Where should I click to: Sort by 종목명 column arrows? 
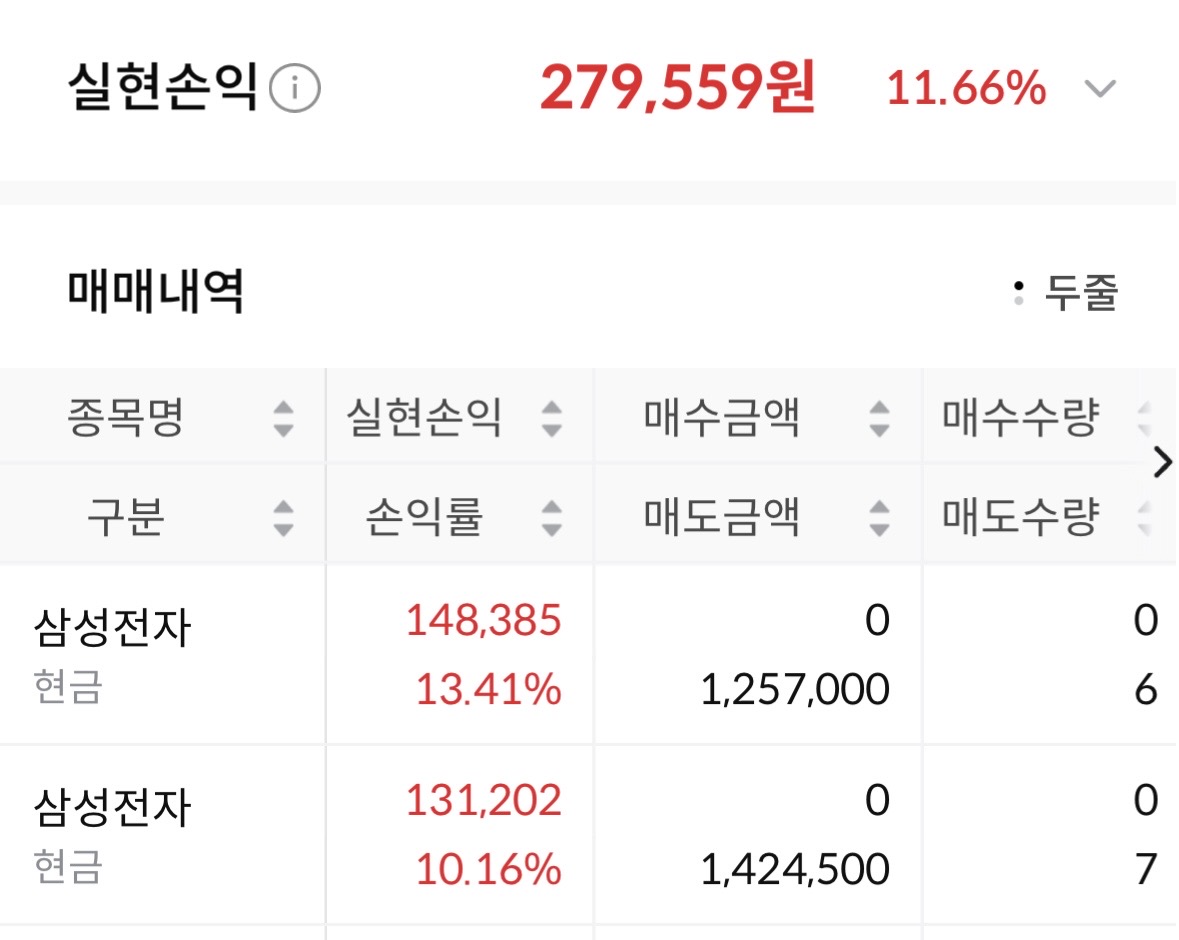coord(284,418)
